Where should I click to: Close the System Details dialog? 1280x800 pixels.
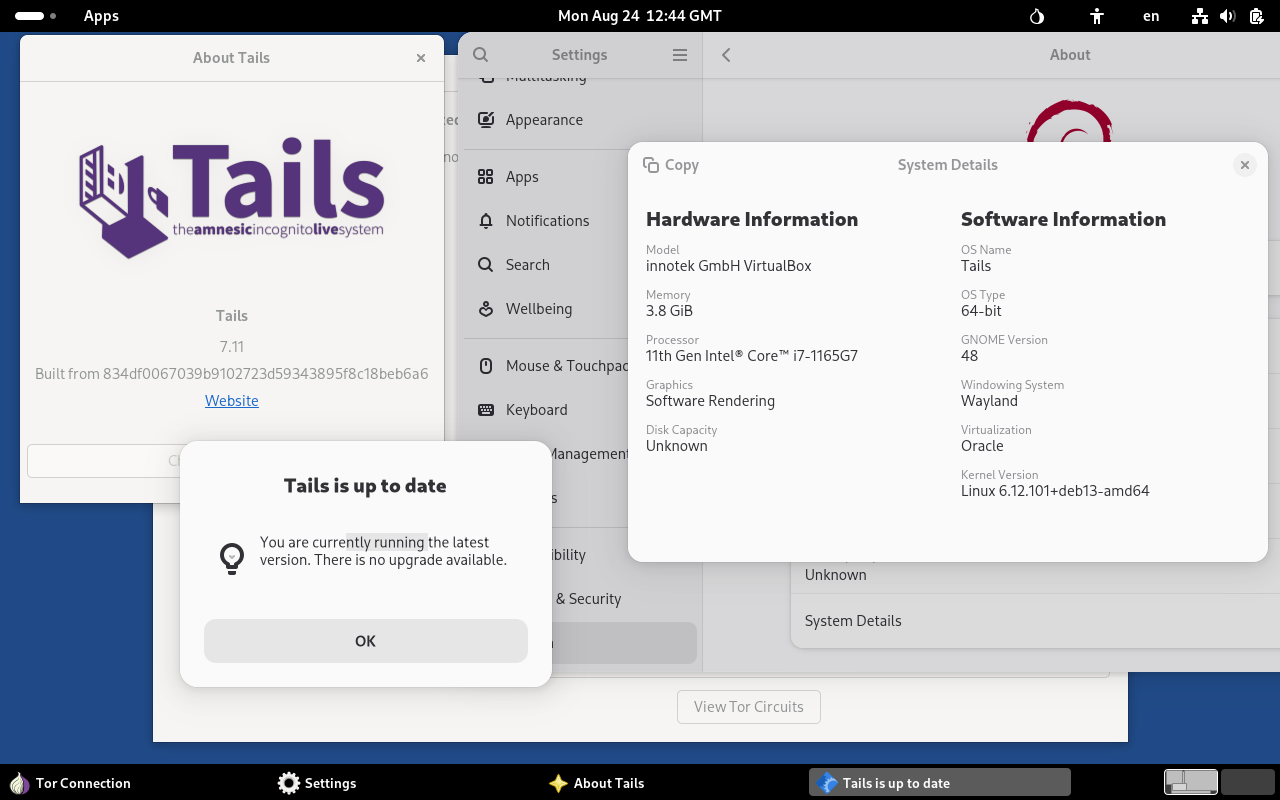click(x=1244, y=165)
